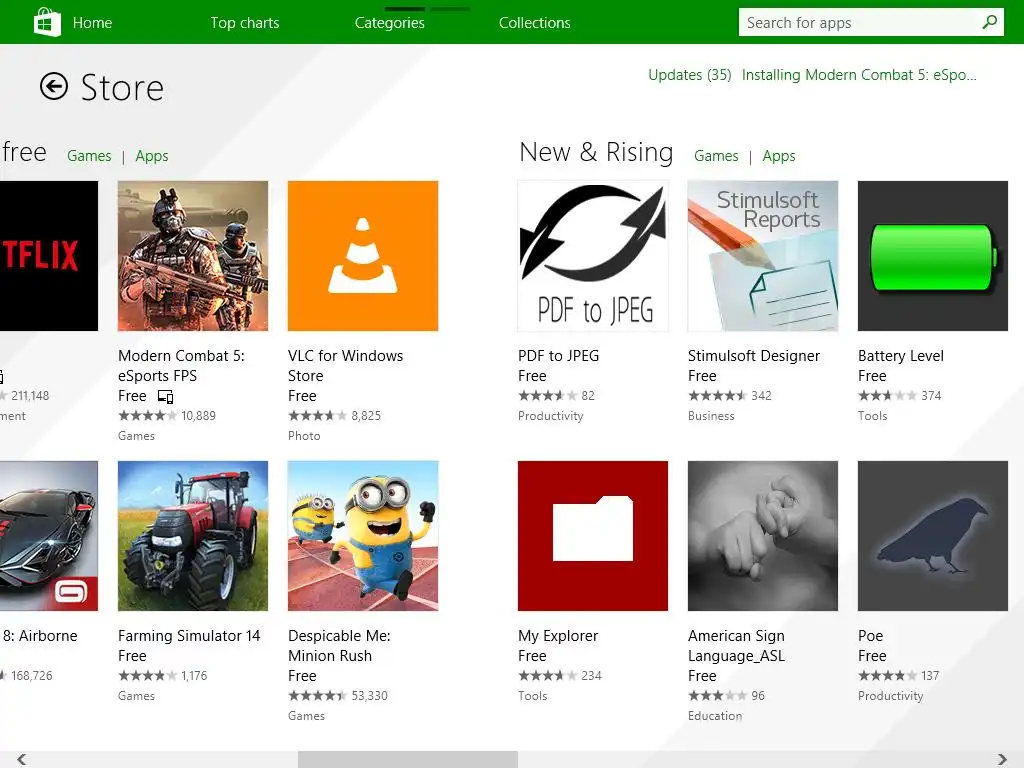Open the Minion Rush tile image
The height and width of the screenshot is (768, 1024).
[x=363, y=536]
